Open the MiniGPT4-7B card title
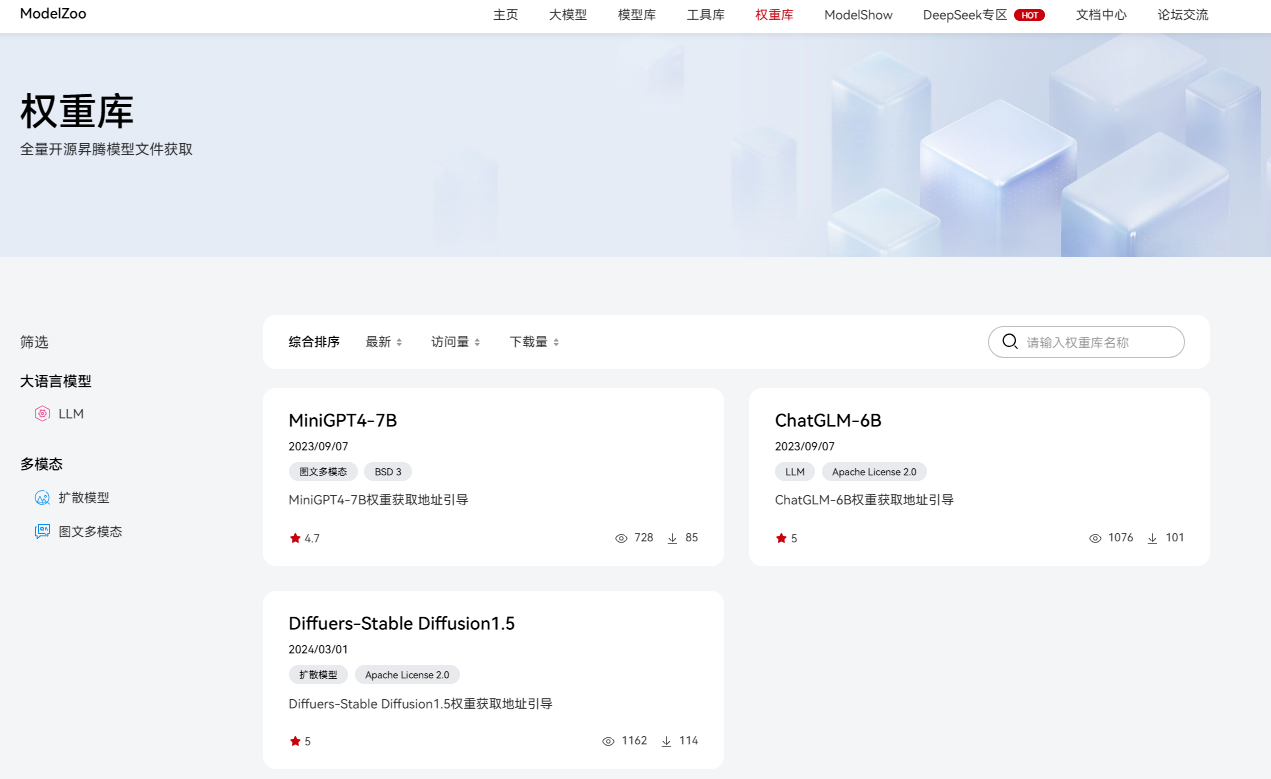The width and height of the screenshot is (1271, 779). (343, 421)
